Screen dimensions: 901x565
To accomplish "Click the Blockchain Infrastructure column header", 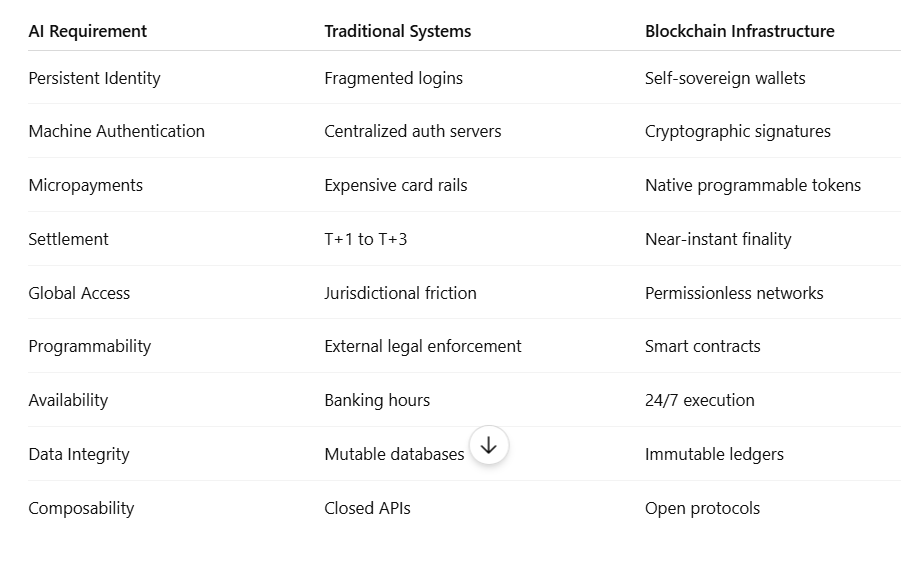I will (740, 31).
